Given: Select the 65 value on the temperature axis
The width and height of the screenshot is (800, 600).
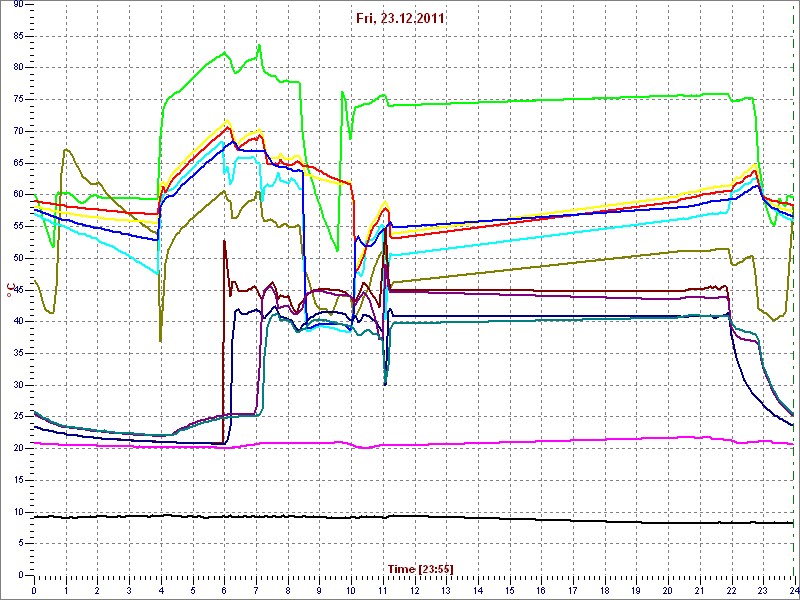Looking at the screenshot, I should click(18, 163).
